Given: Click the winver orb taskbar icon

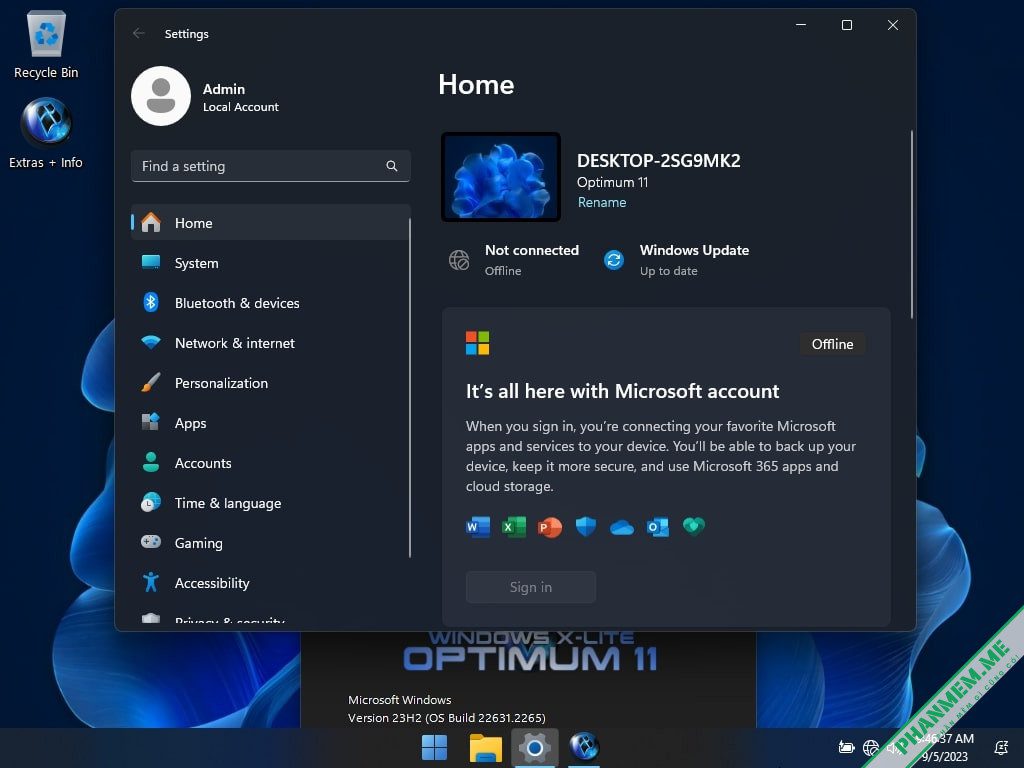Looking at the screenshot, I should click(584, 747).
